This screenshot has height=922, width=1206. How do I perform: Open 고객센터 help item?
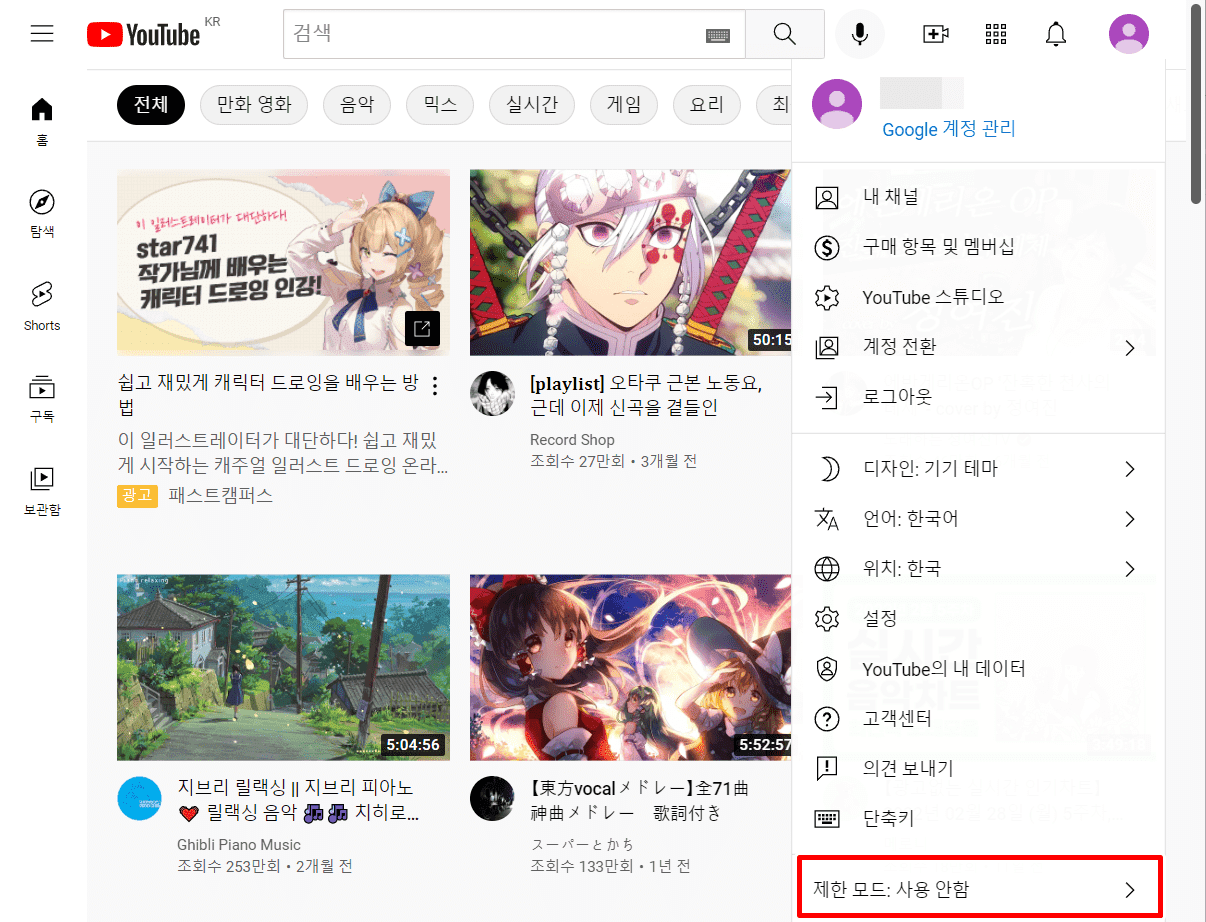pyautogui.click(x=978, y=718)
